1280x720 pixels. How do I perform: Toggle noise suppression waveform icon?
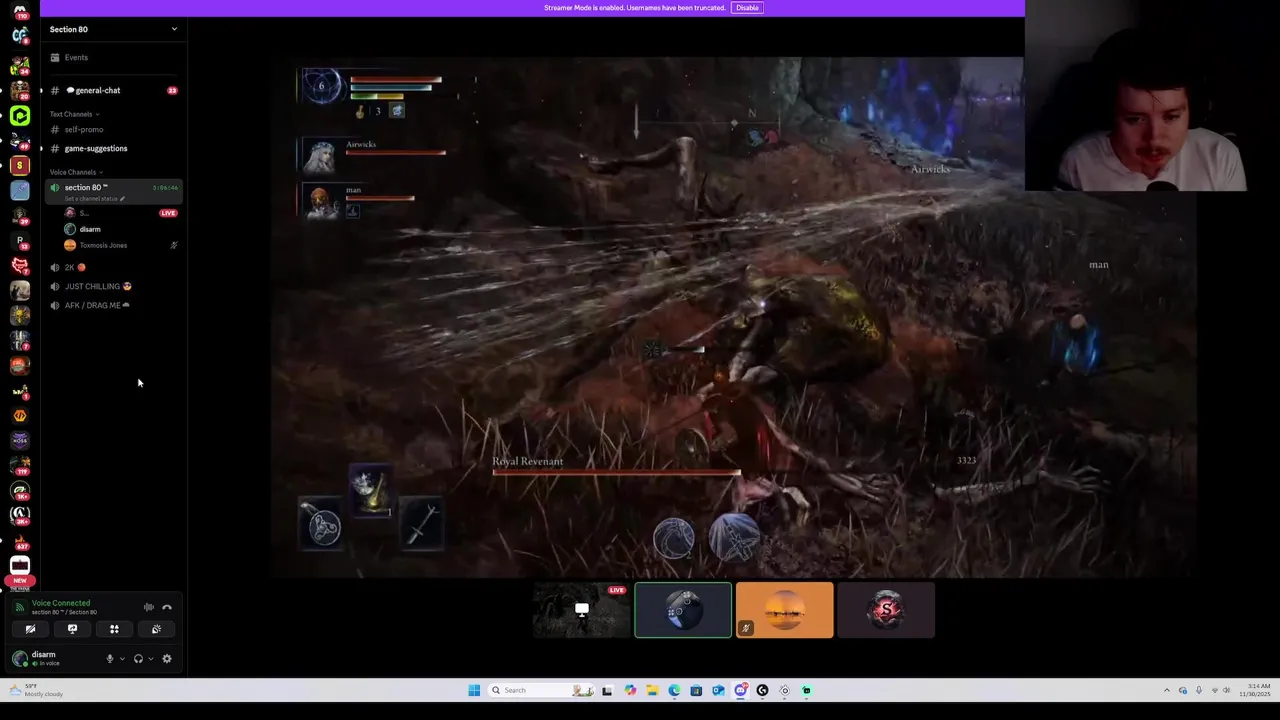coord(148,607)
